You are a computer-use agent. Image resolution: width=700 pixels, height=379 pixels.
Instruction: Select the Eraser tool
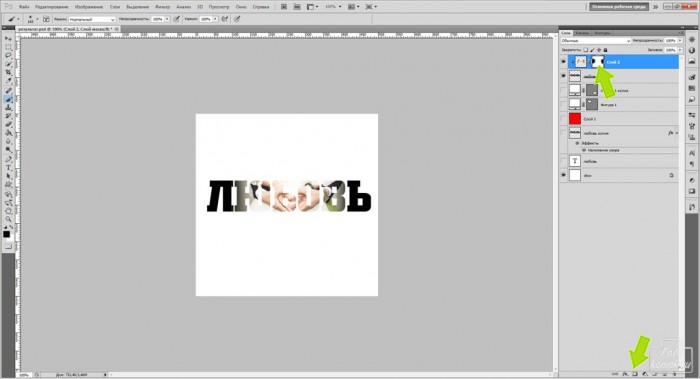coord(8,125)
